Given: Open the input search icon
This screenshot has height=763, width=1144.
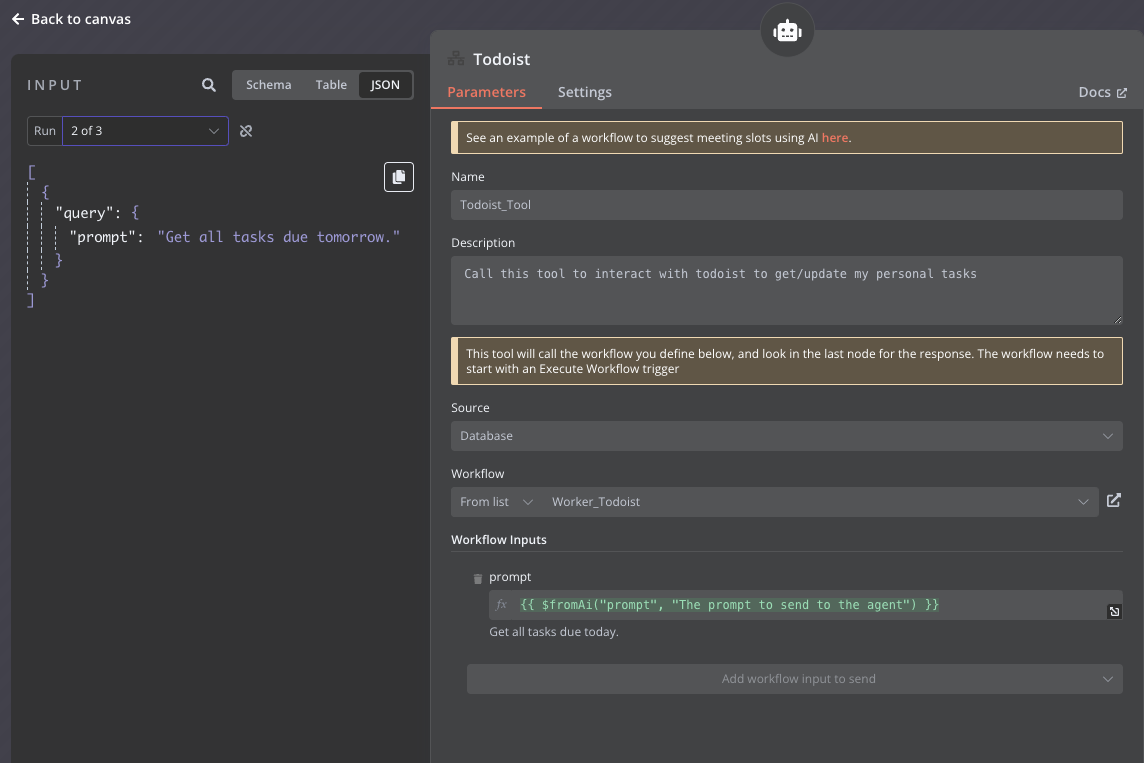Looking at the screenshot, I should [209, 85].
